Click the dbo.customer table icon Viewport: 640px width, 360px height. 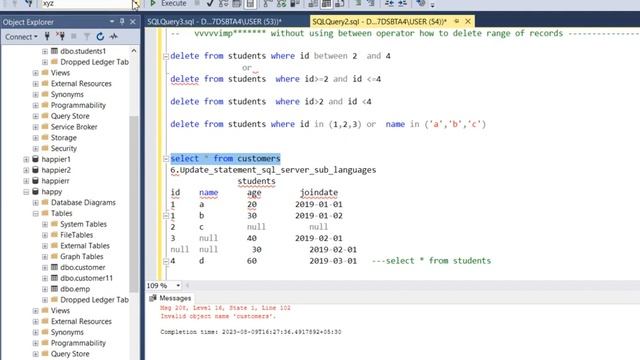click(x=54, y=267)
